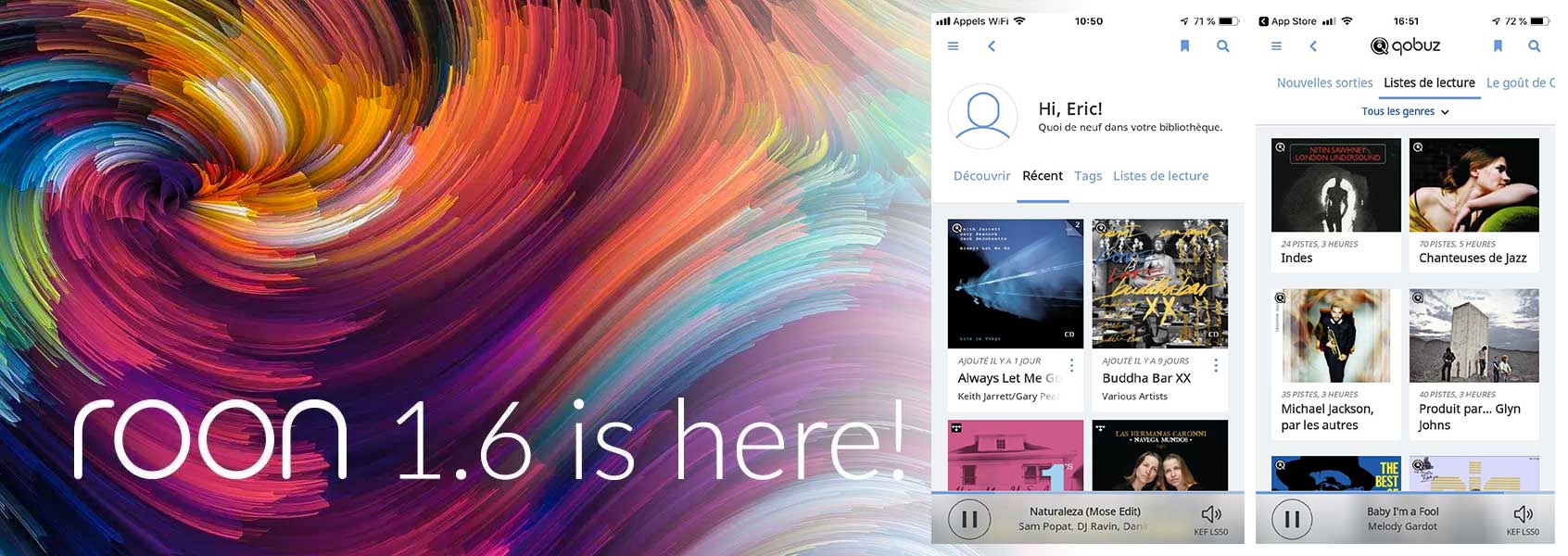Viewport: 1568px width, 556px height.
Task: Click Chanteuses de Jazz title
Action: 1473,259
